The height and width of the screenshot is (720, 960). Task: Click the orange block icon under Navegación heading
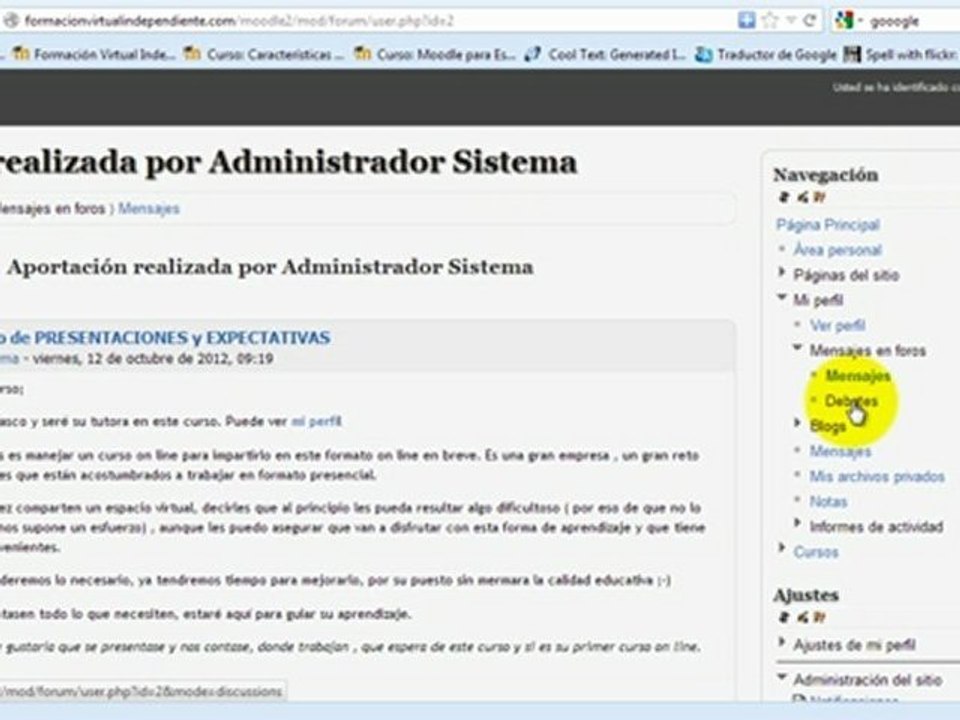pyautogui.click(x=820, y=197)
